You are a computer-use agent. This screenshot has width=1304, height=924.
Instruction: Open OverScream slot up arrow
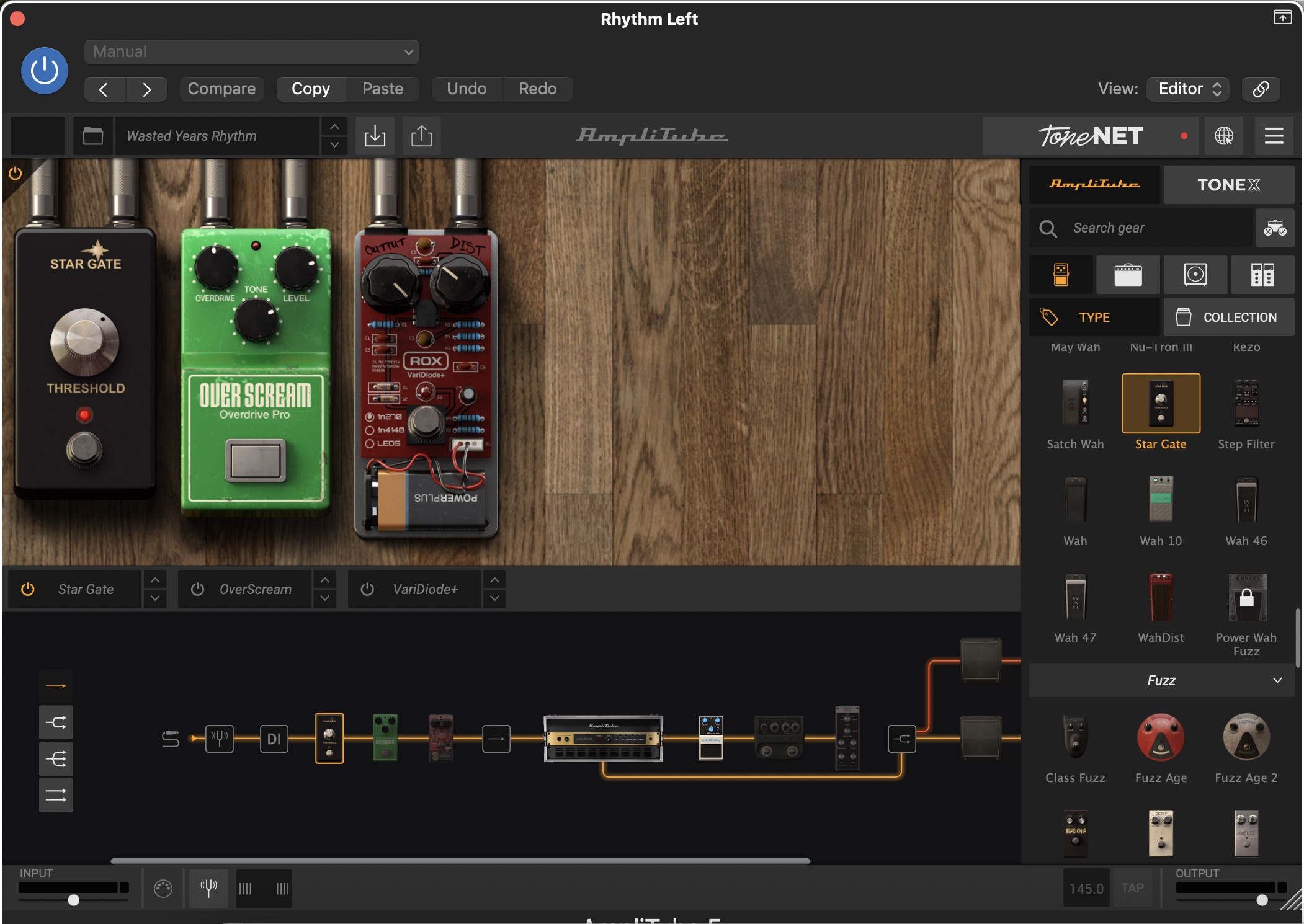coord(325,580)
